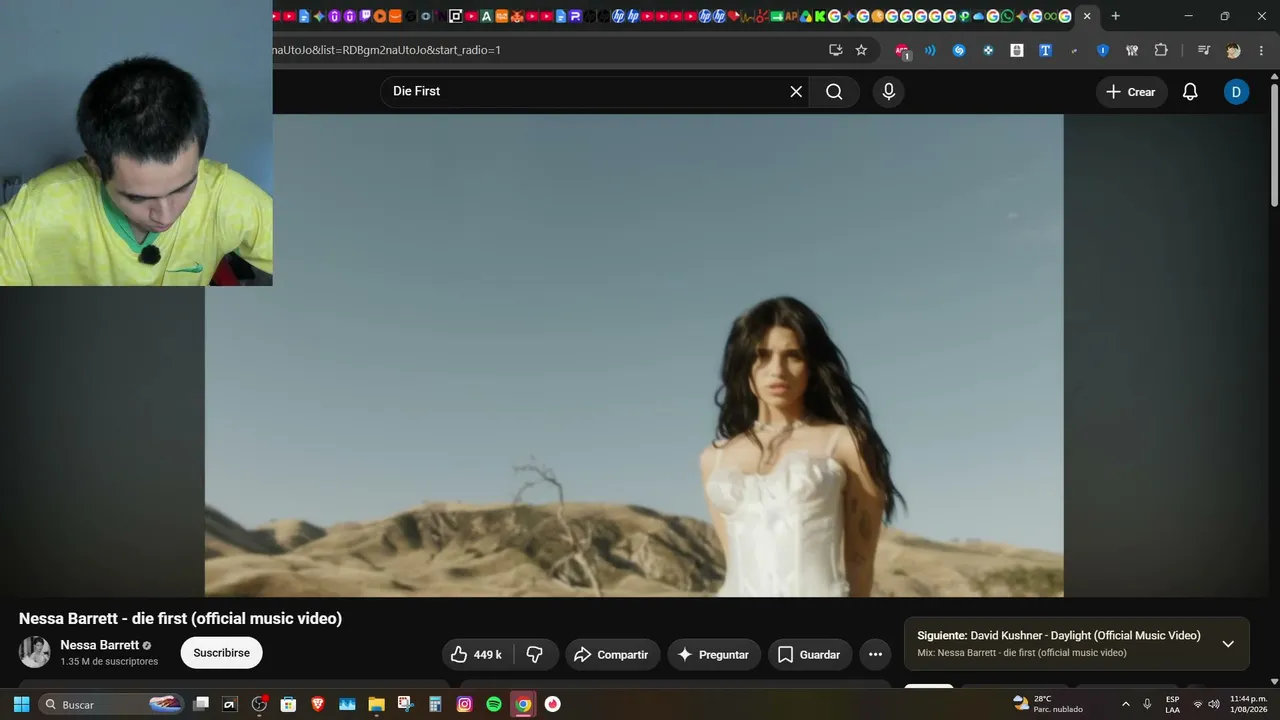
Task: Open the ESP LAA language switcher
Action: (1172, 704)
